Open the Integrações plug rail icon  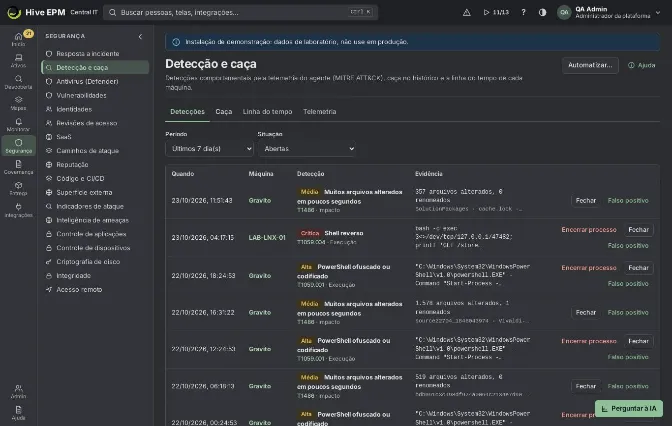[x=18, y=210]
